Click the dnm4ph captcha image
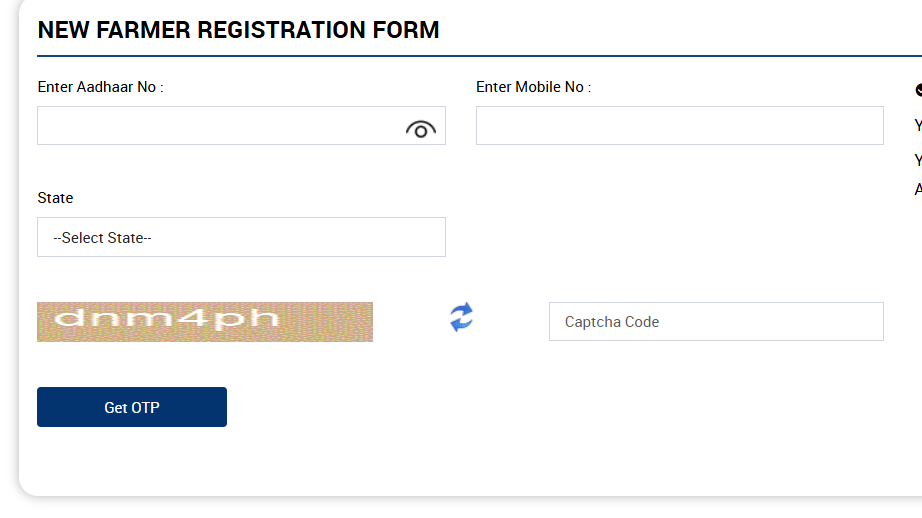 click(x=205, y=322)
